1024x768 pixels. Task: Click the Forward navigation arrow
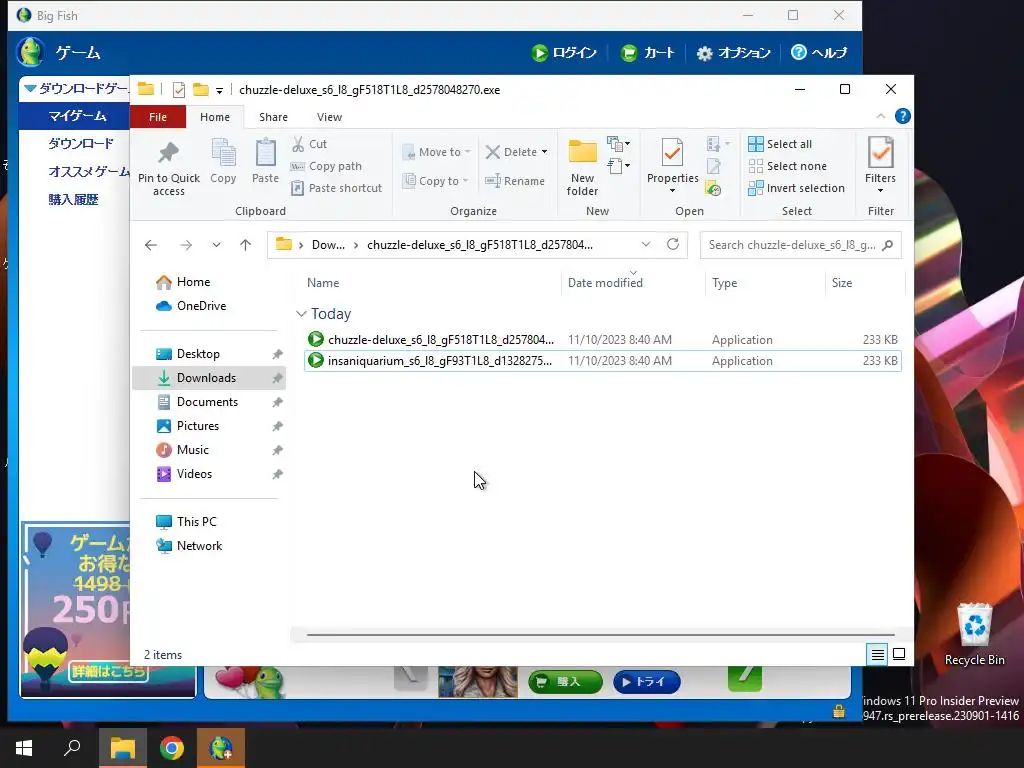[x=186, y=245]
